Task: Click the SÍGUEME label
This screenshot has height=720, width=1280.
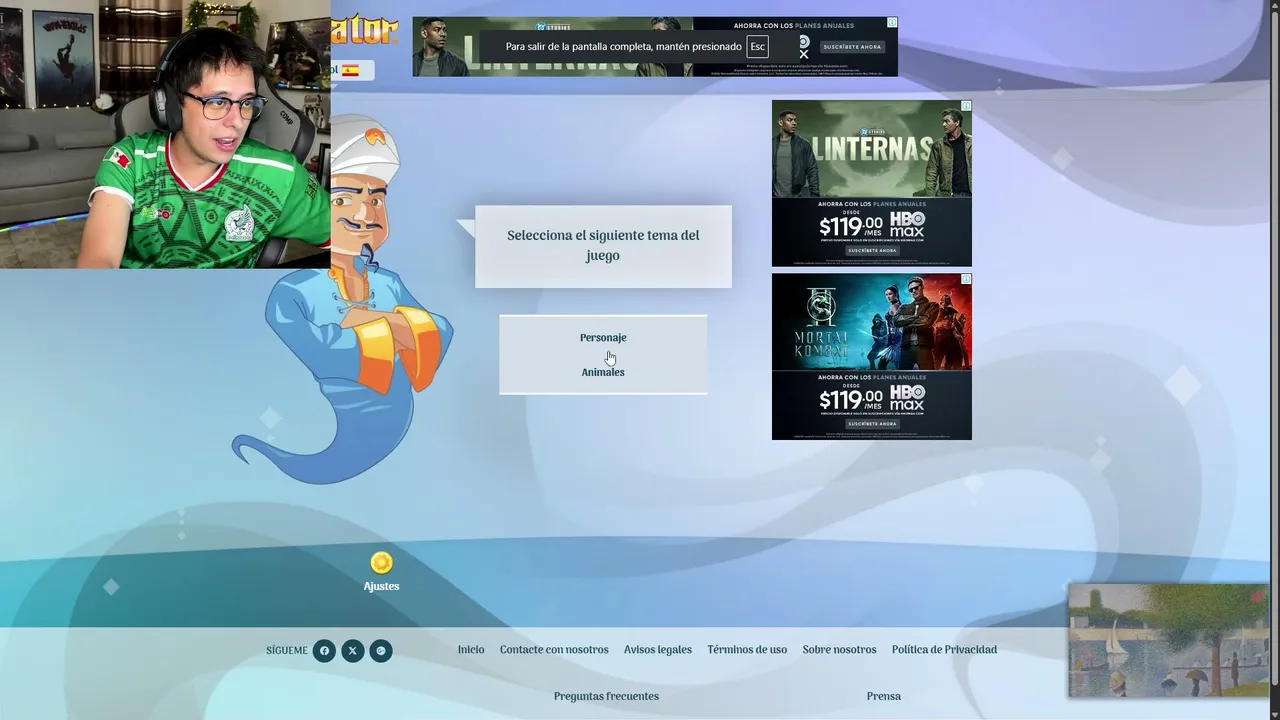Action: (287, 651)
